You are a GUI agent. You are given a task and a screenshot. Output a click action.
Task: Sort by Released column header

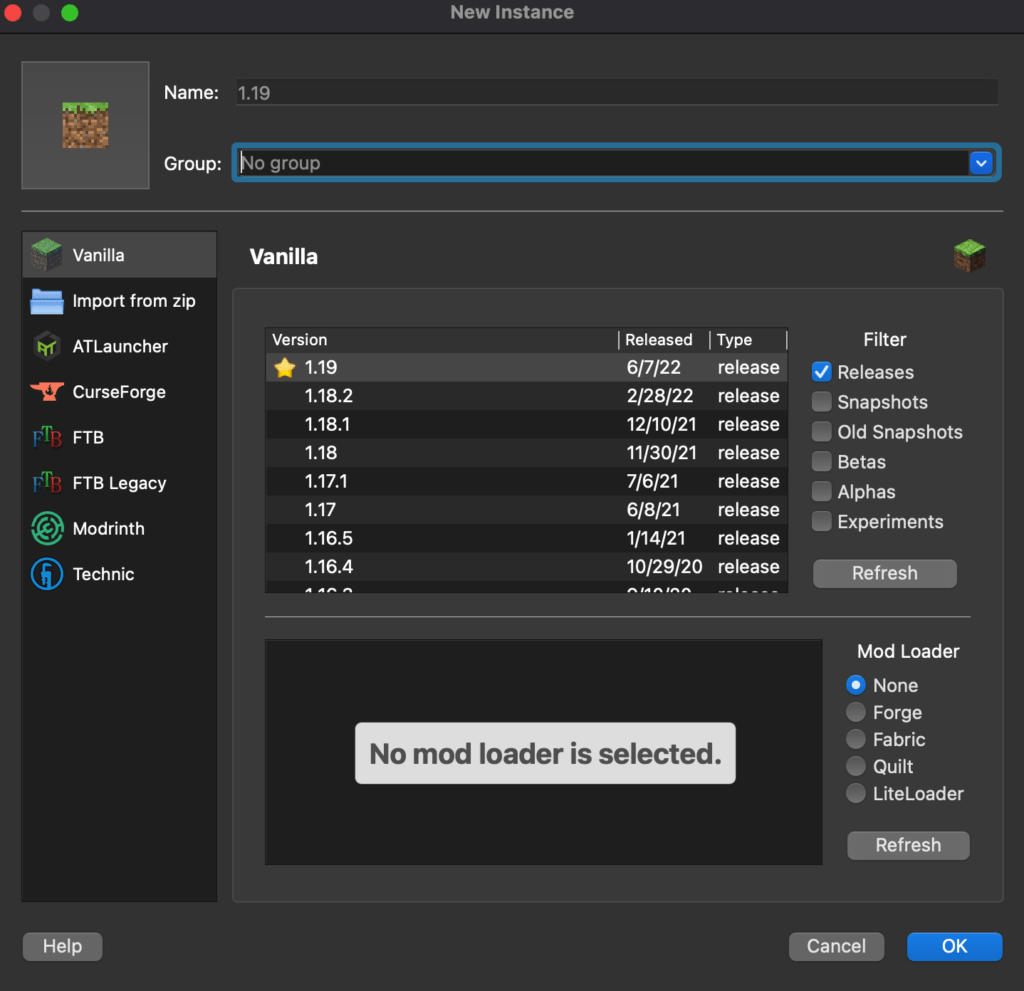pos(664,340)
